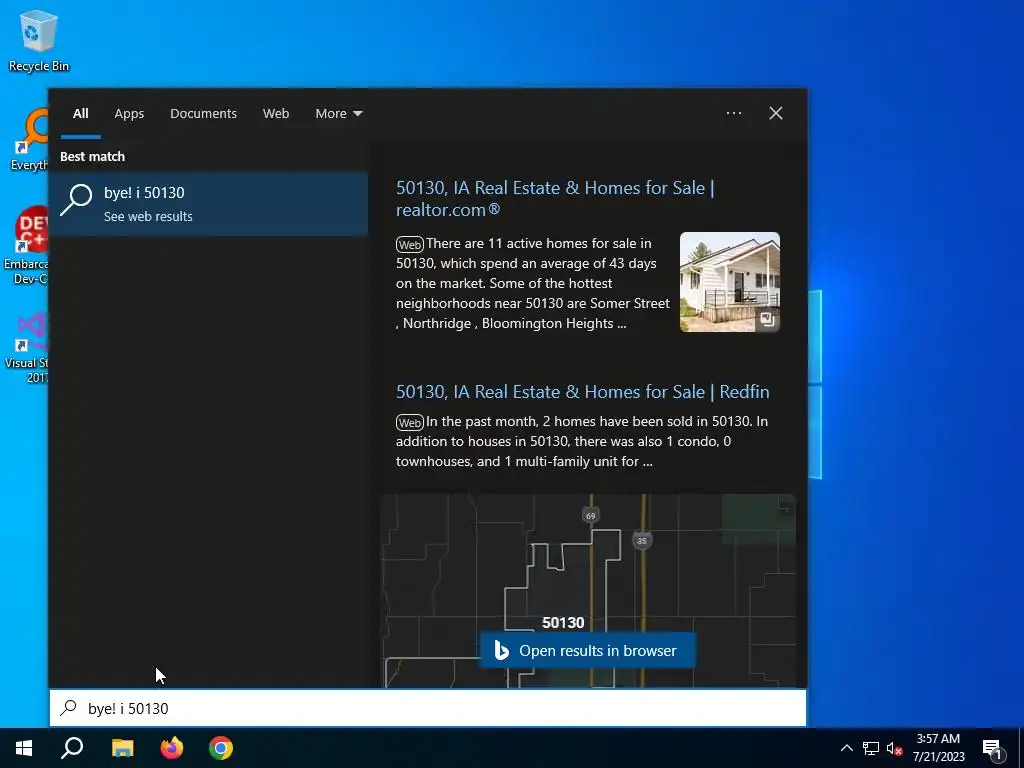Click Open results in browser button
This screenshot has height=768, width=1024.
point(588,650)
